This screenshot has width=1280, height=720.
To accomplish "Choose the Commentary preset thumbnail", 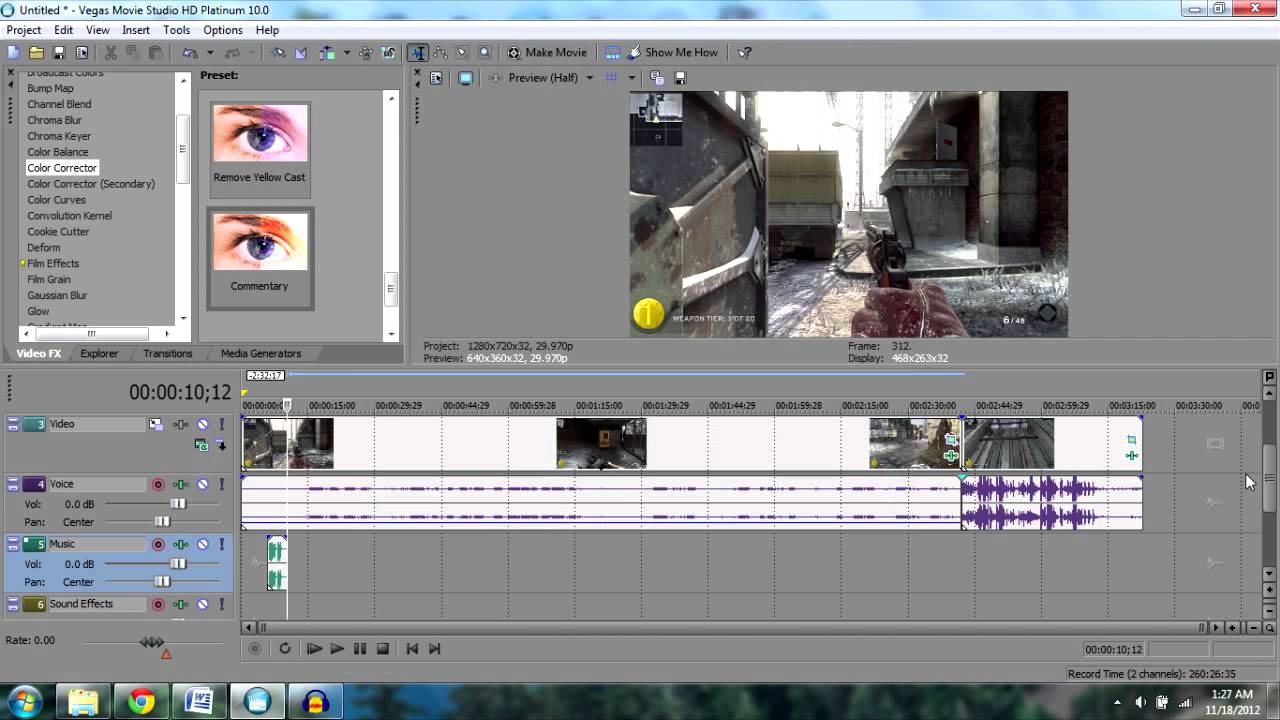I will pyautogui.click(x=259, y=241).
